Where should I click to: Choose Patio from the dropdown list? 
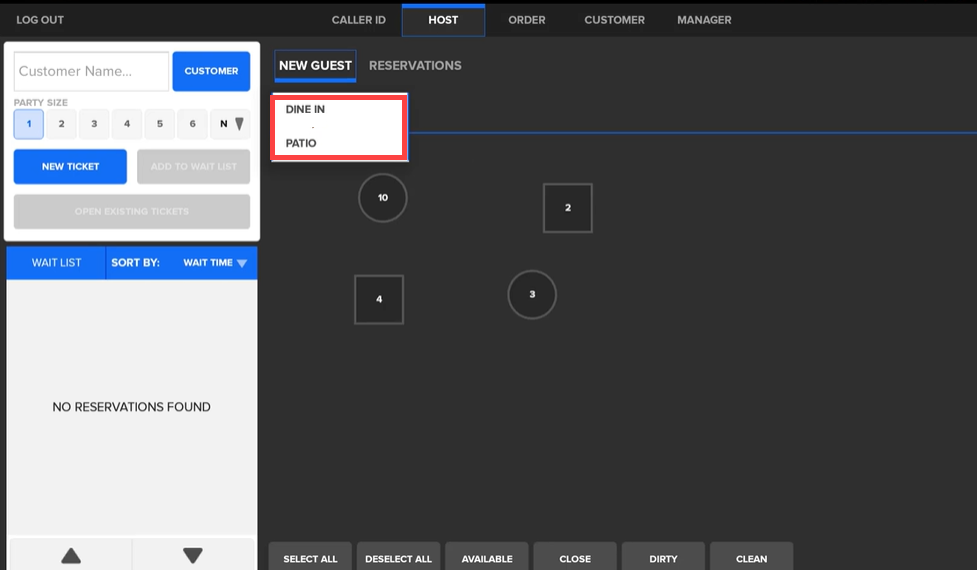(x=301, y=143)
